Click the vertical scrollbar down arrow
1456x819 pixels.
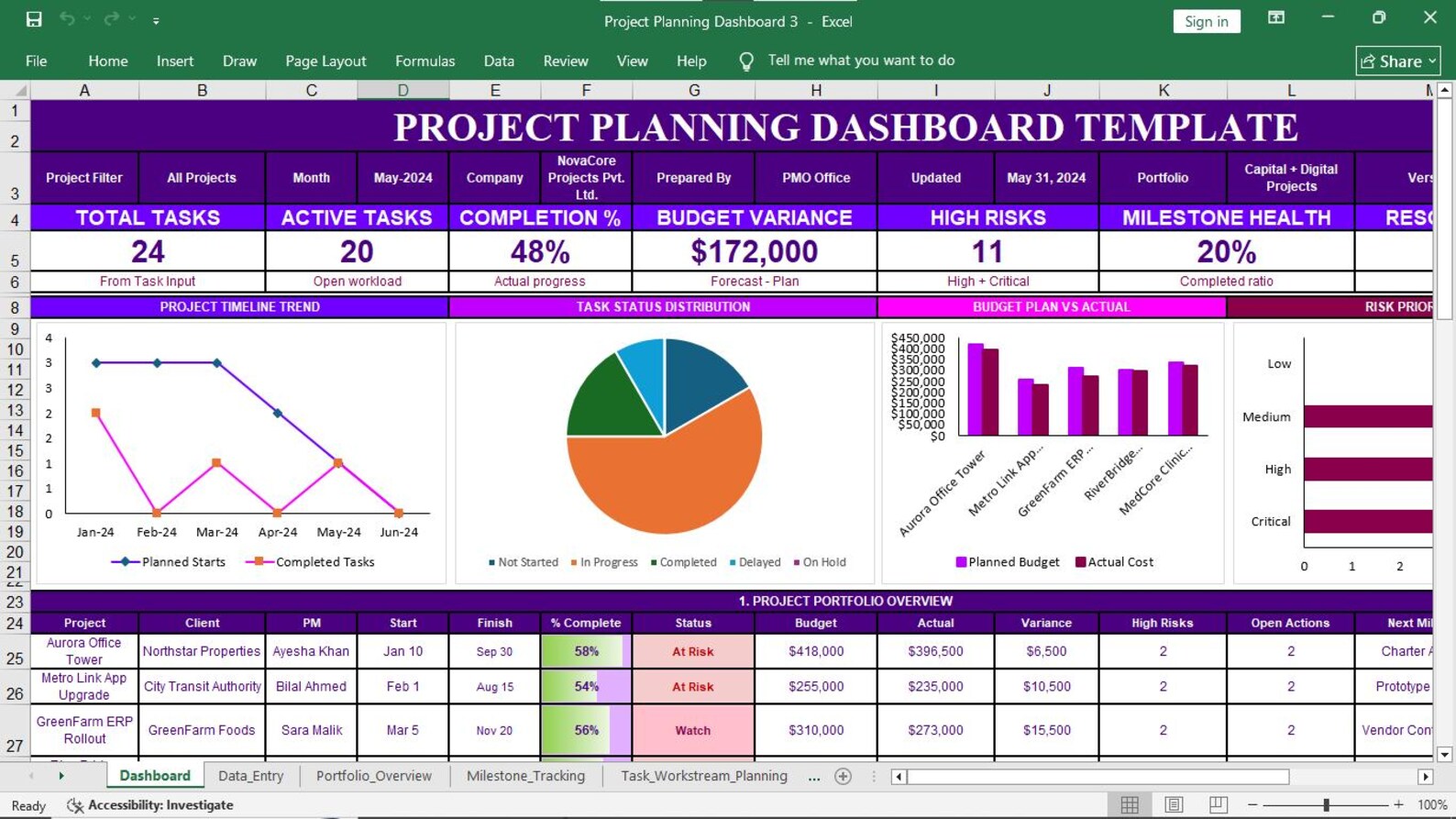coord(1444,755)
